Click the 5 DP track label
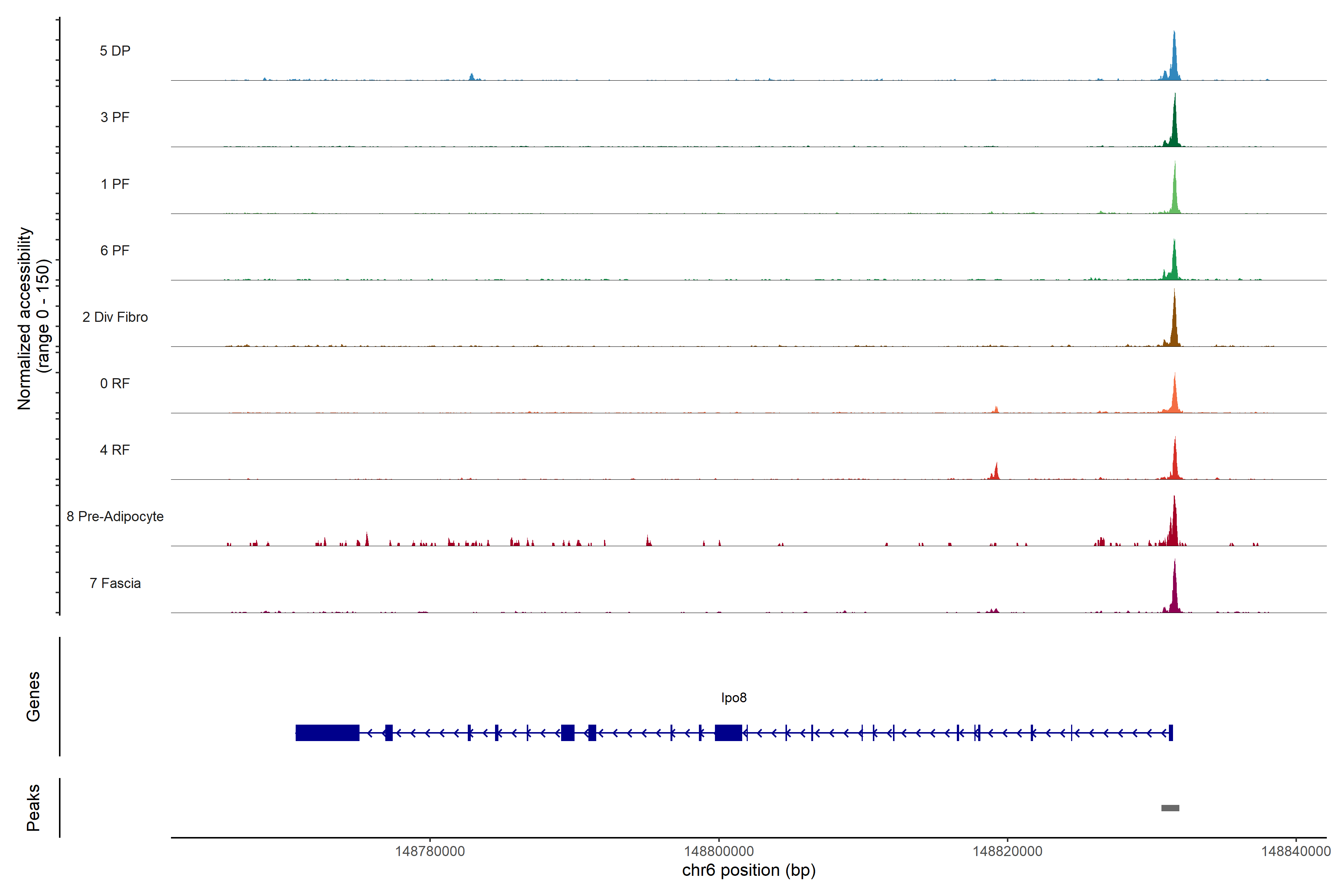Screen dimensions: 1344x896 pyautogui.click(x=115, y=51)
